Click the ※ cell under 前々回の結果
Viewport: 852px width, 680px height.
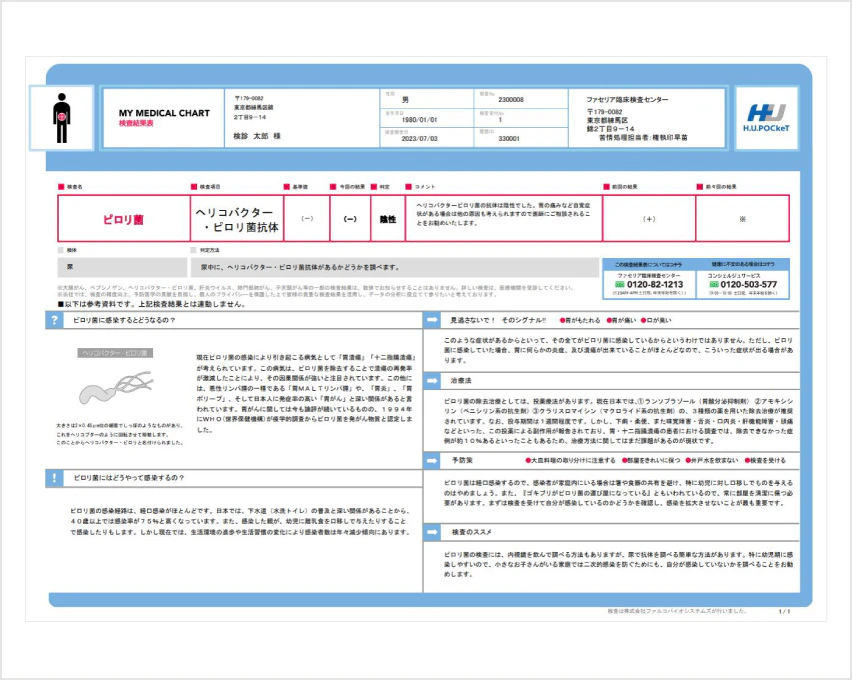[742, 219]
